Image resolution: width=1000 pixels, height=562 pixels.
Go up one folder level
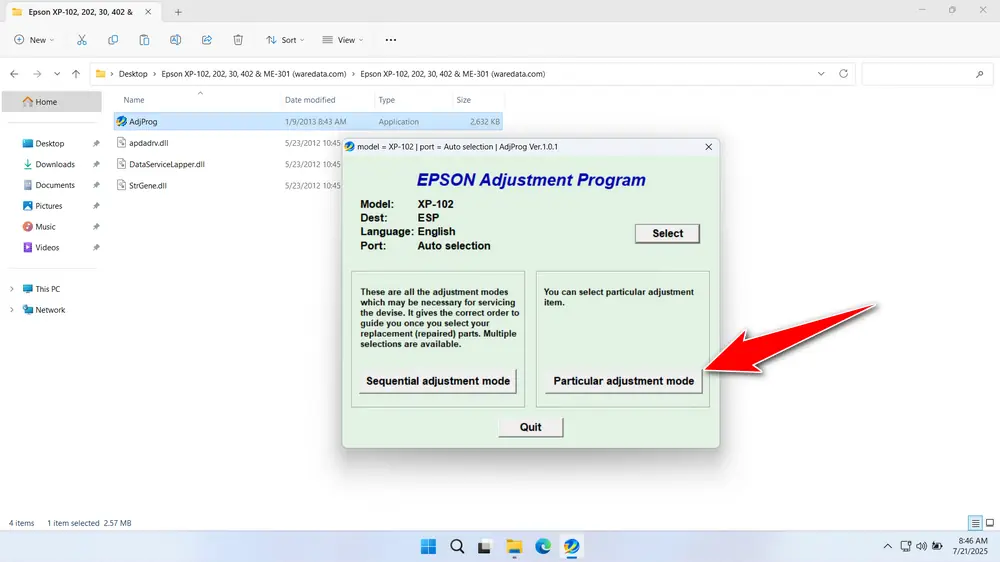[76, 74]
